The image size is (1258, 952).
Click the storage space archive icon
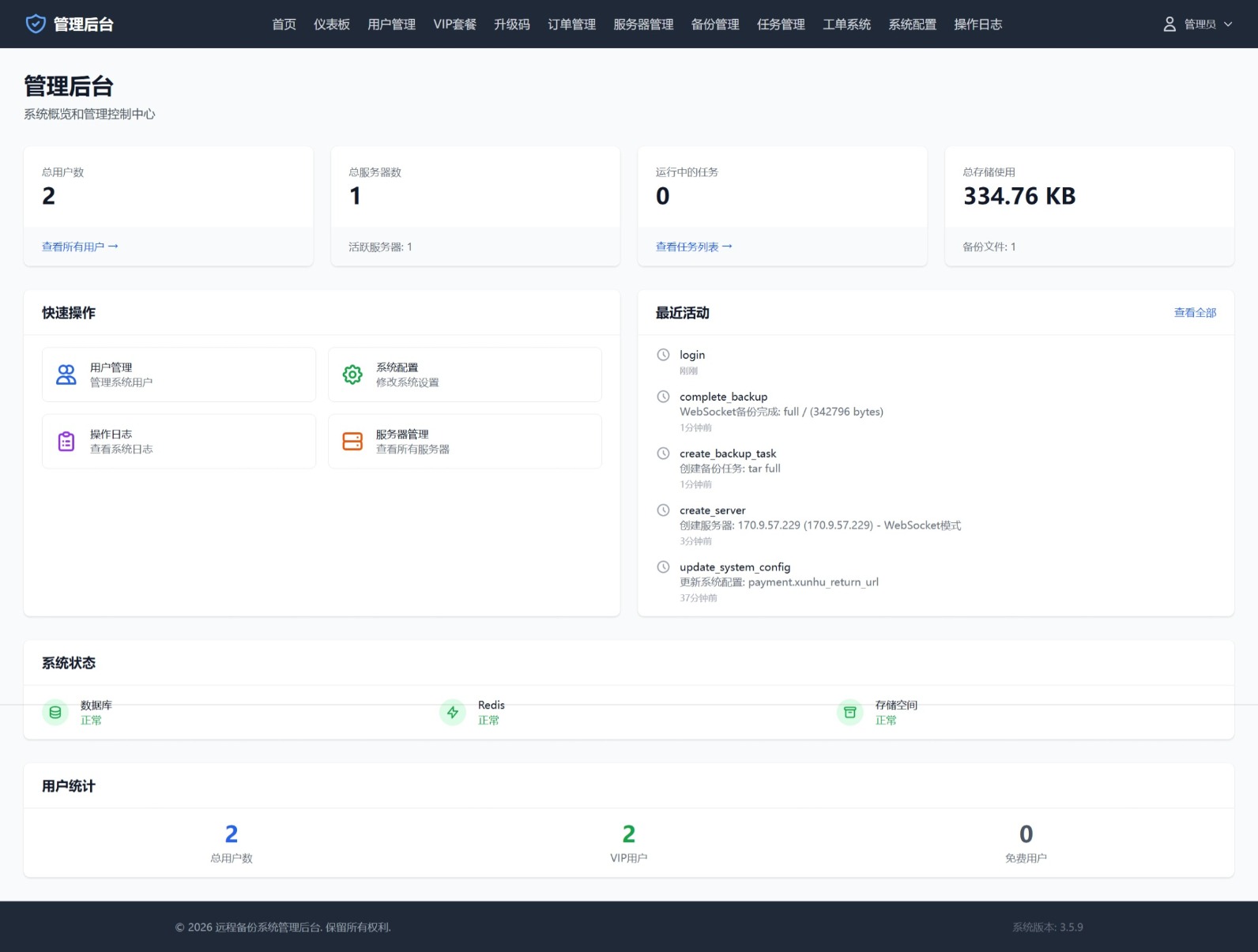[x=850, y=713]
